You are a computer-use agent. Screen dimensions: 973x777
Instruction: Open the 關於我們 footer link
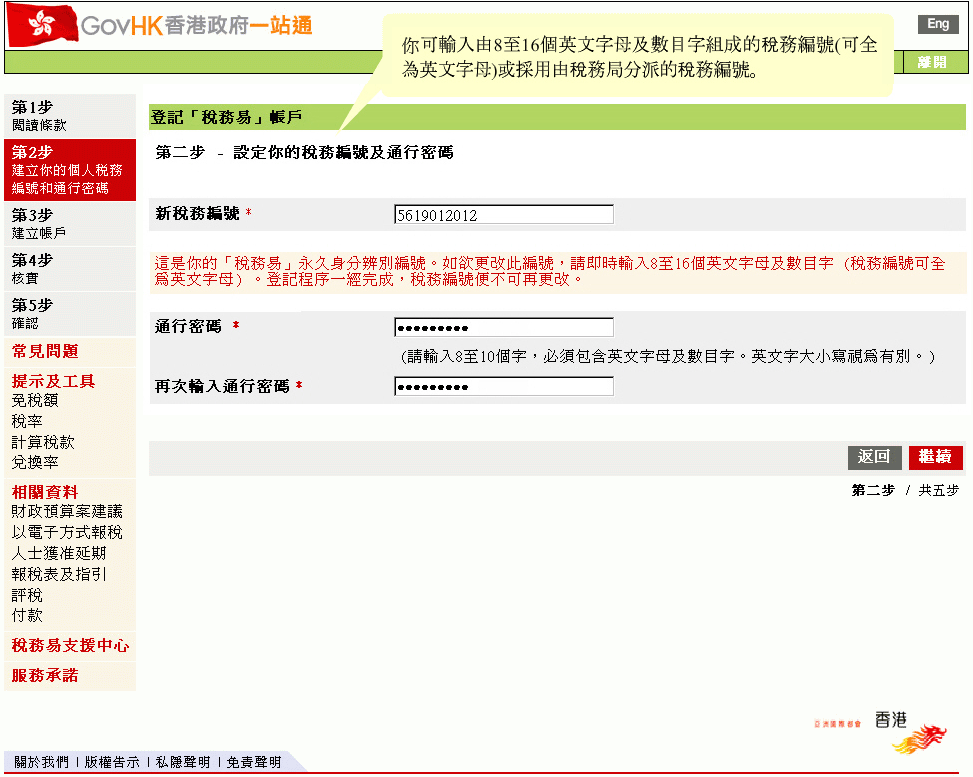[41, 762]
